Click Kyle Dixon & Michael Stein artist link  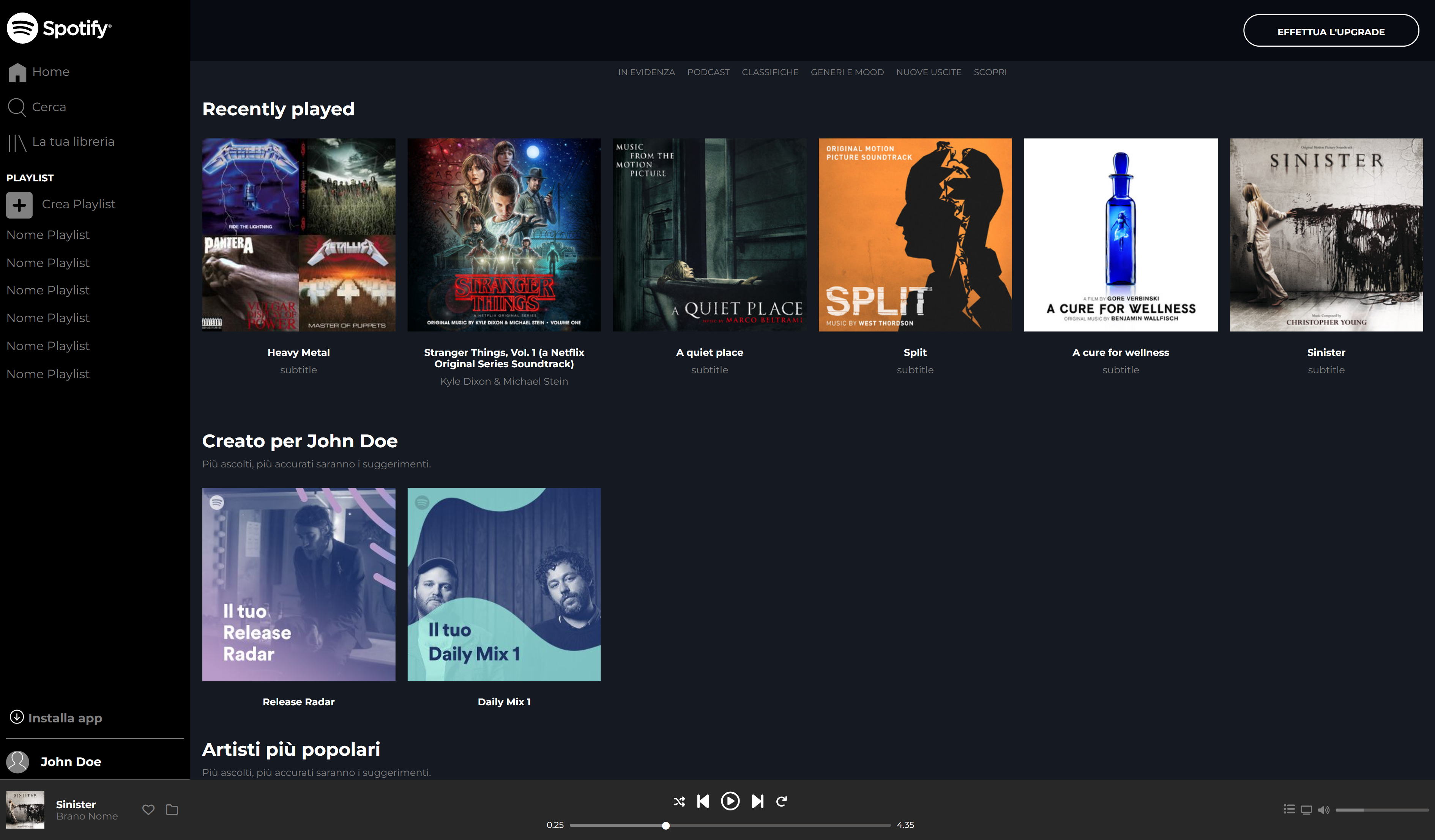(x=504, y=381)
